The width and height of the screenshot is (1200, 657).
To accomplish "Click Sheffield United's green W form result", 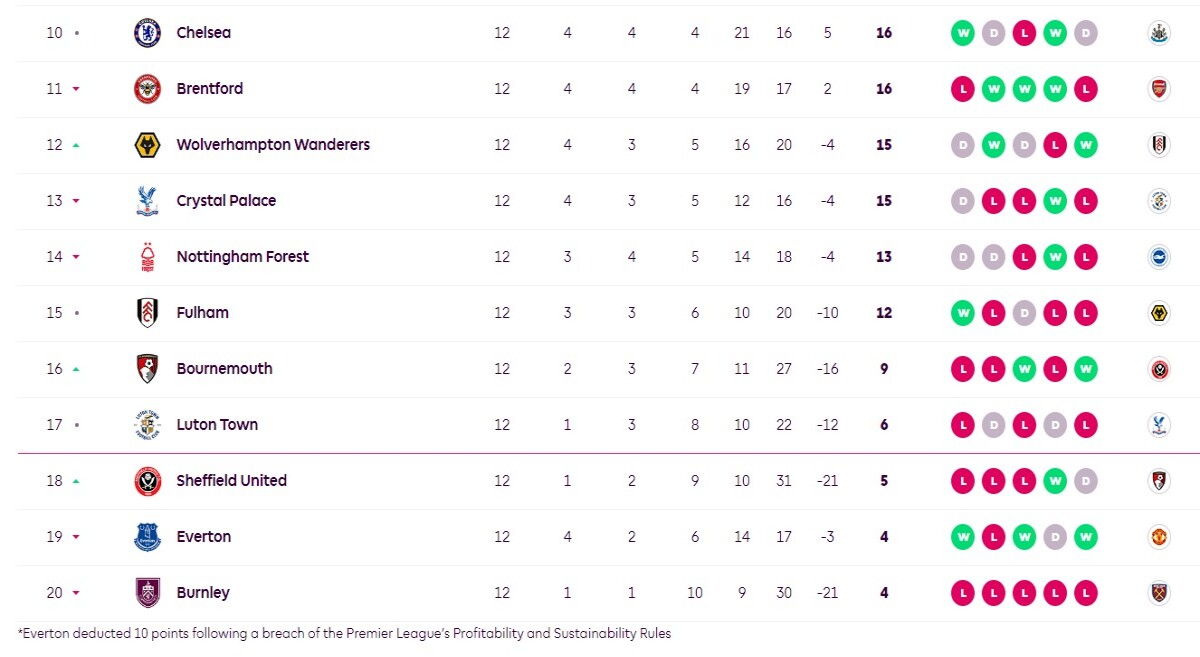I will point(1055,481).
